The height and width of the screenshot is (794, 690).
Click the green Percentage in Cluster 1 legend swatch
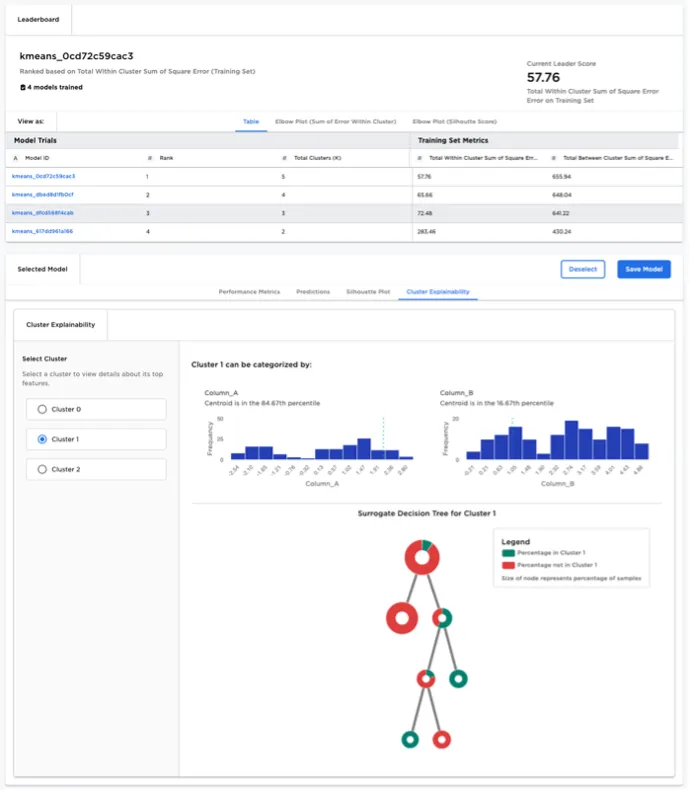point(508,553)
